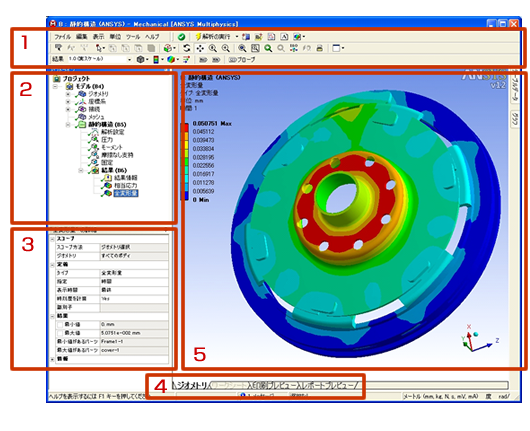Open the 結果 scale 1.0 combo box
The height and width of the screenshot is (431, 530).
100,59
